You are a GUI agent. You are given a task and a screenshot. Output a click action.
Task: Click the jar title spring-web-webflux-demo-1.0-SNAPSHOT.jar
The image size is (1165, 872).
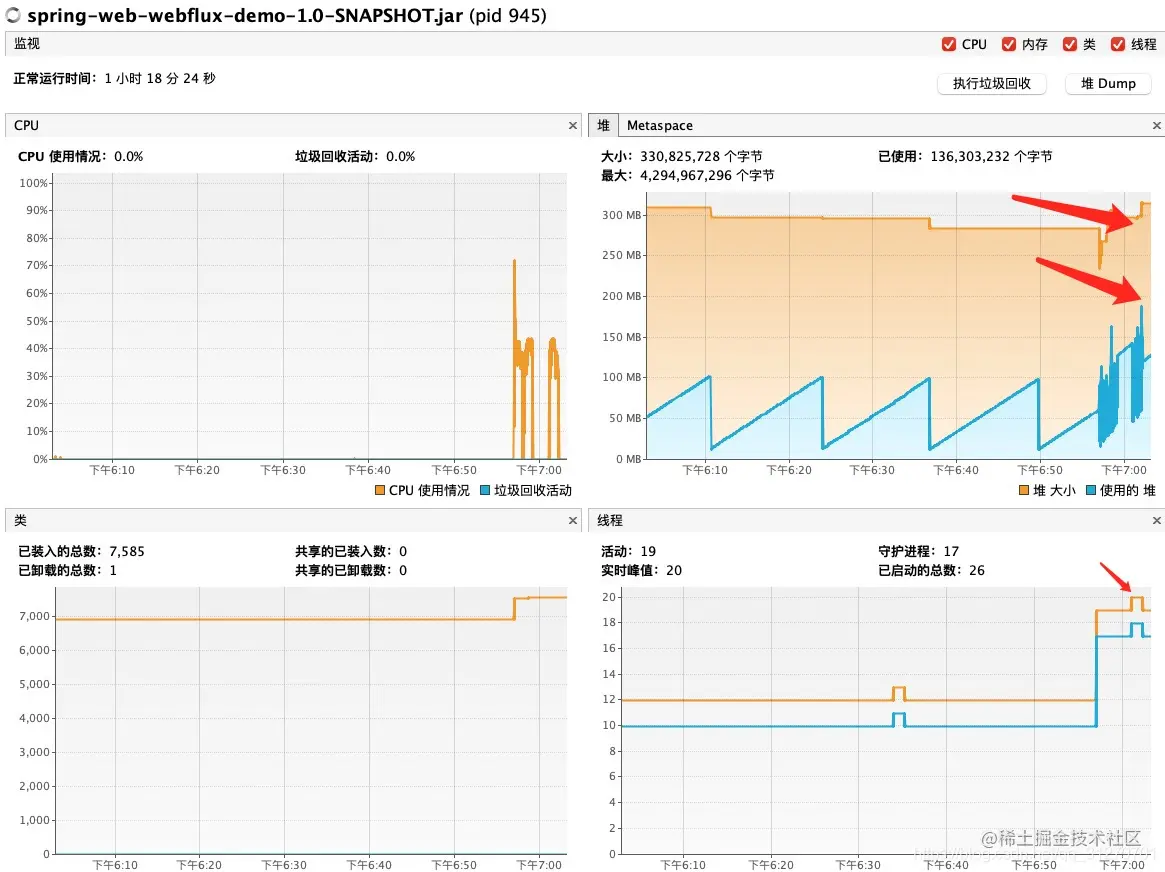click(x=245, y=16)
